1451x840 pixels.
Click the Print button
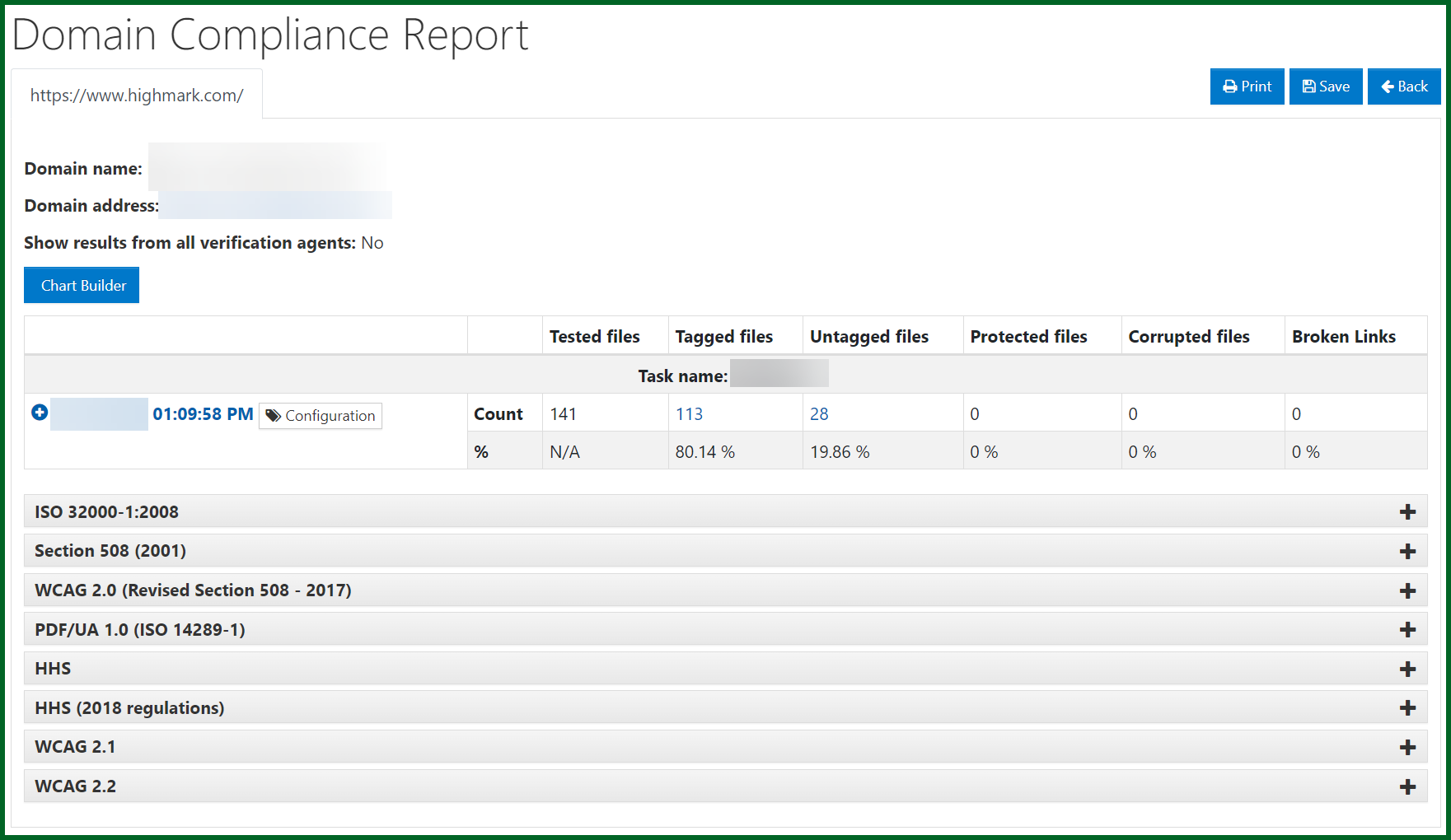1247,86
